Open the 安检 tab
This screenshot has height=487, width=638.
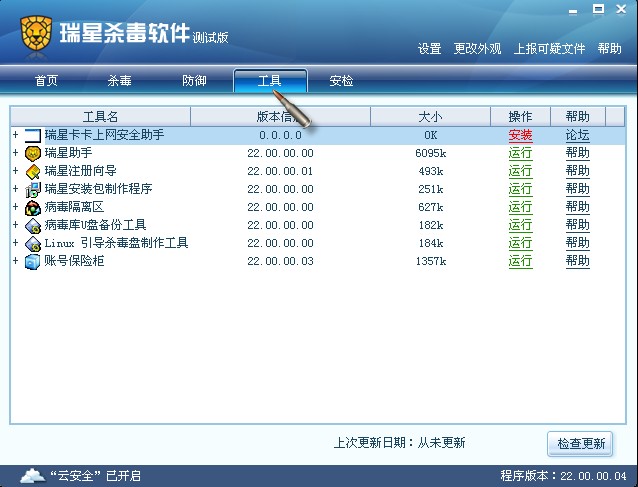coord(341,81)
